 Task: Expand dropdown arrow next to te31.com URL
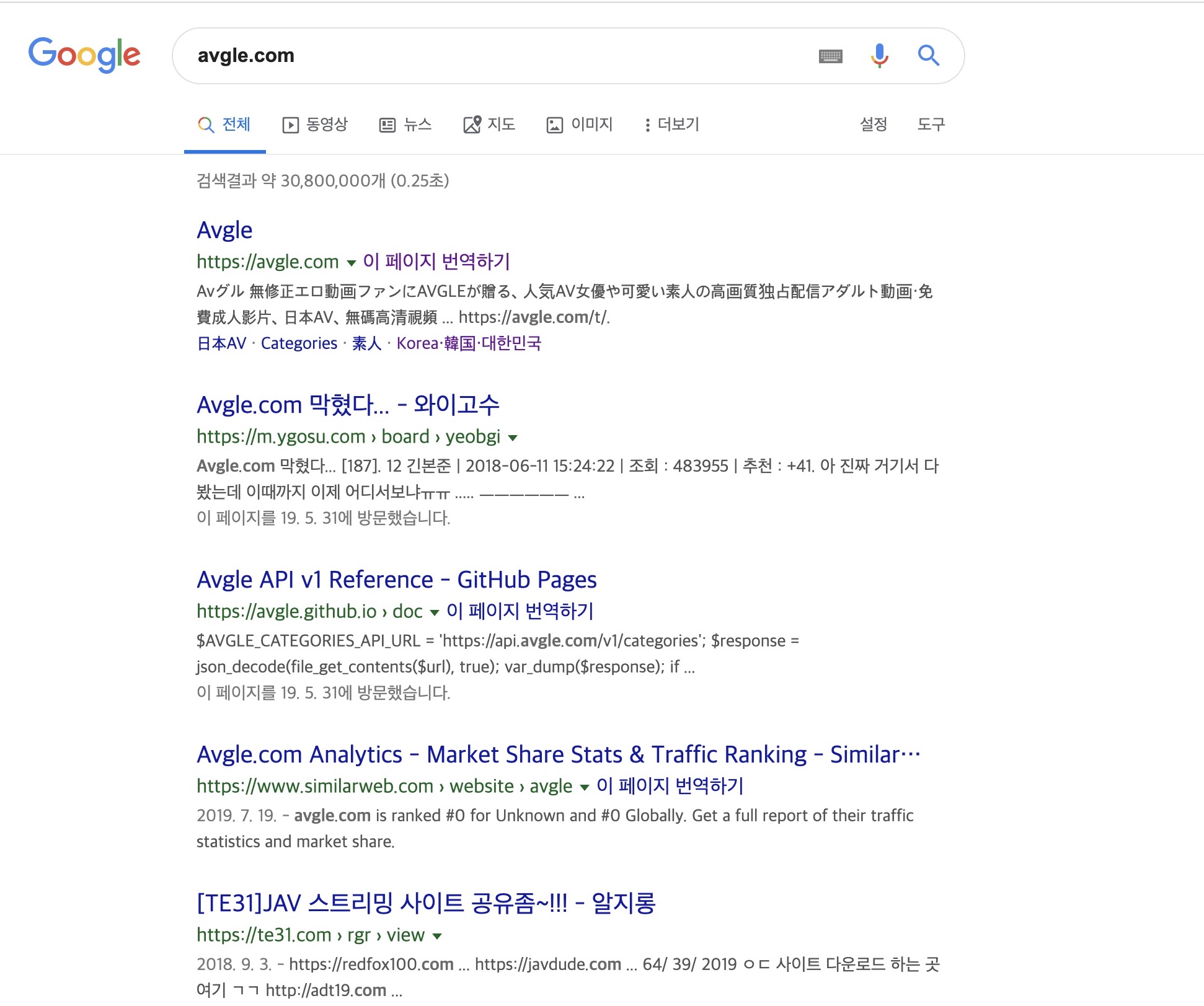437,936
